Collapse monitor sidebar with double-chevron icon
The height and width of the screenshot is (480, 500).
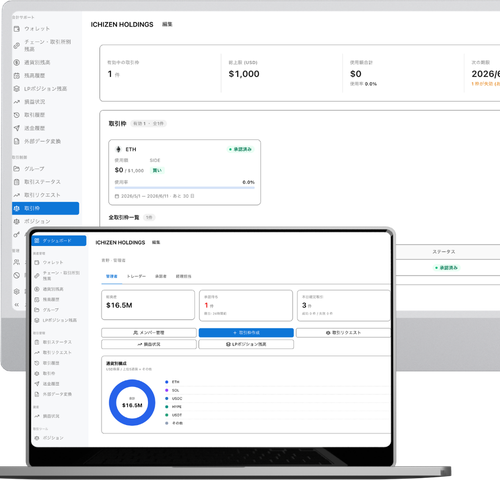(17, 305)
